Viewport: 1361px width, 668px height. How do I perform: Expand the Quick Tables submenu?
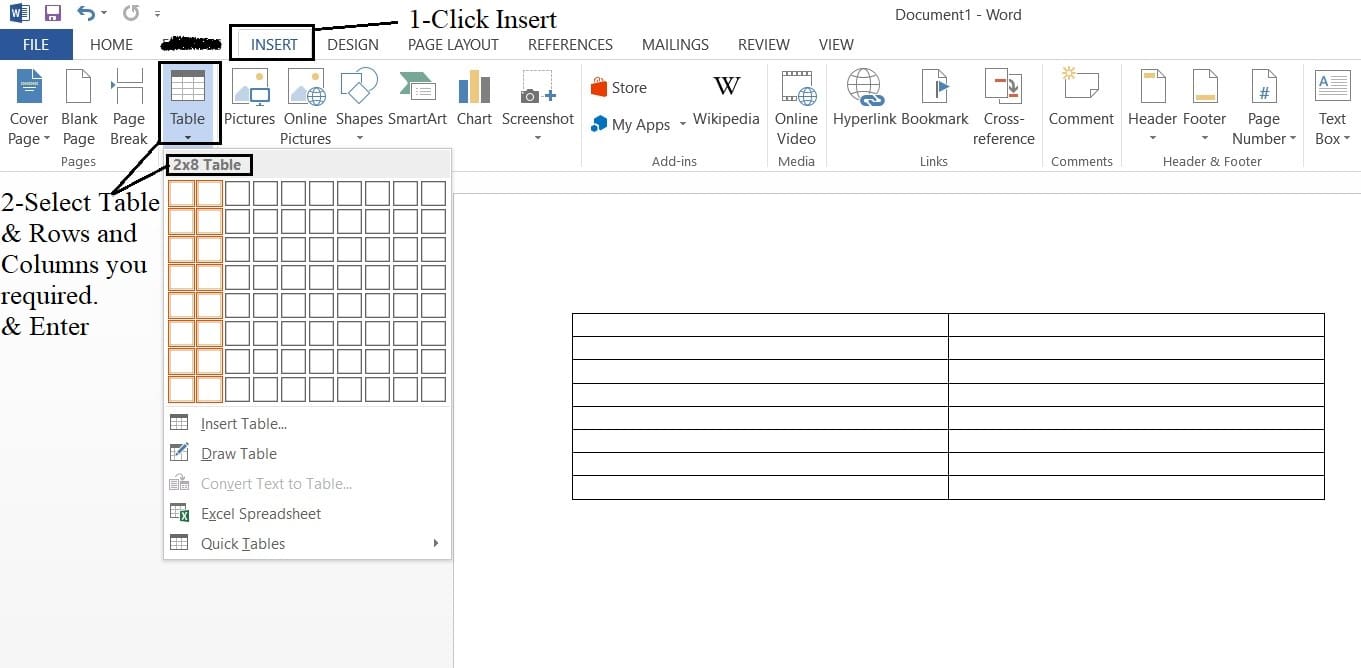click(244, 543)
